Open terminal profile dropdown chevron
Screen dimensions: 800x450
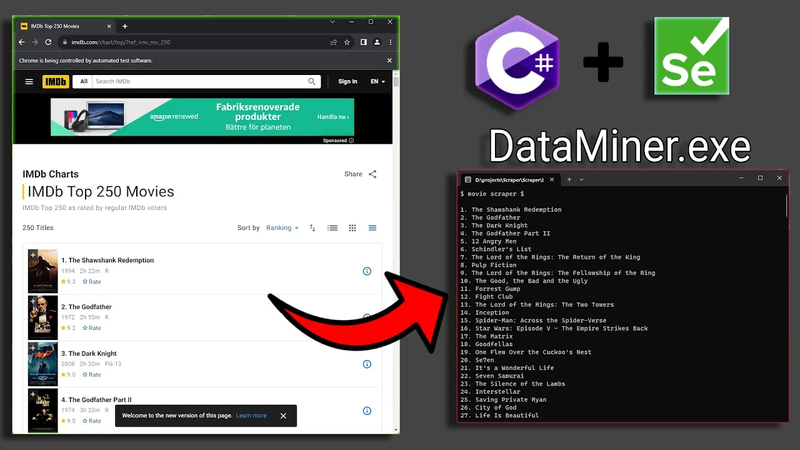tap(582, 180)
